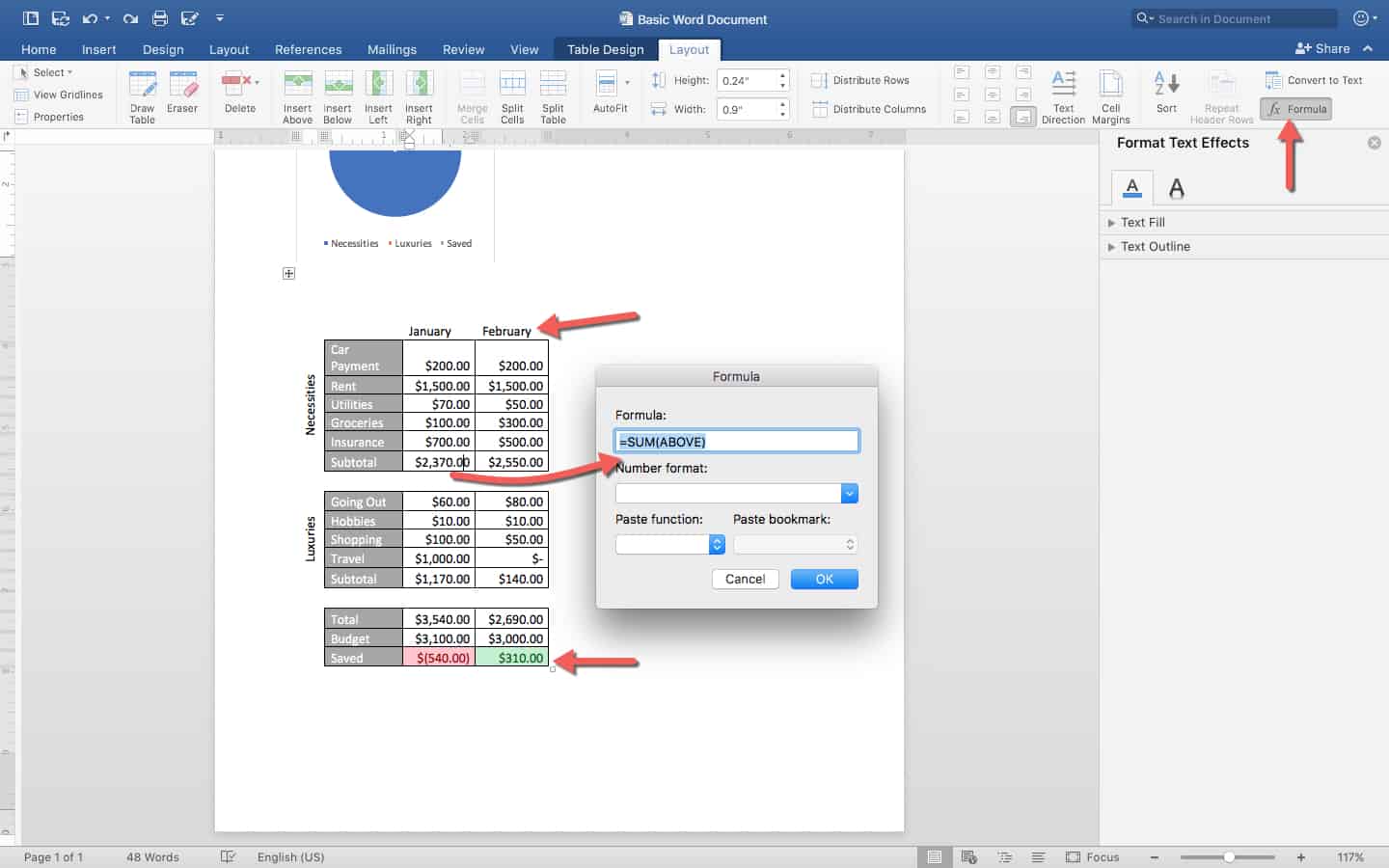This screenshot has height=868, width=1389.
Task: Open Cell Margins settings
Action: (x=1110, y=96)
